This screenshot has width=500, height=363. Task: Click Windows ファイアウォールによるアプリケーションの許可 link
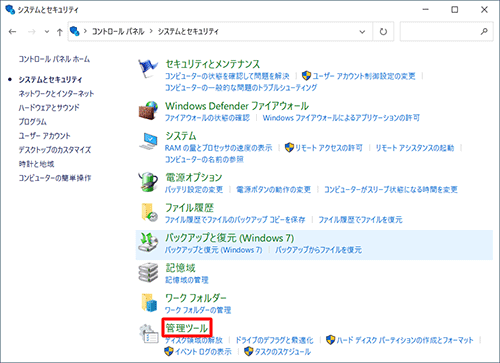(x=341, y=118)
